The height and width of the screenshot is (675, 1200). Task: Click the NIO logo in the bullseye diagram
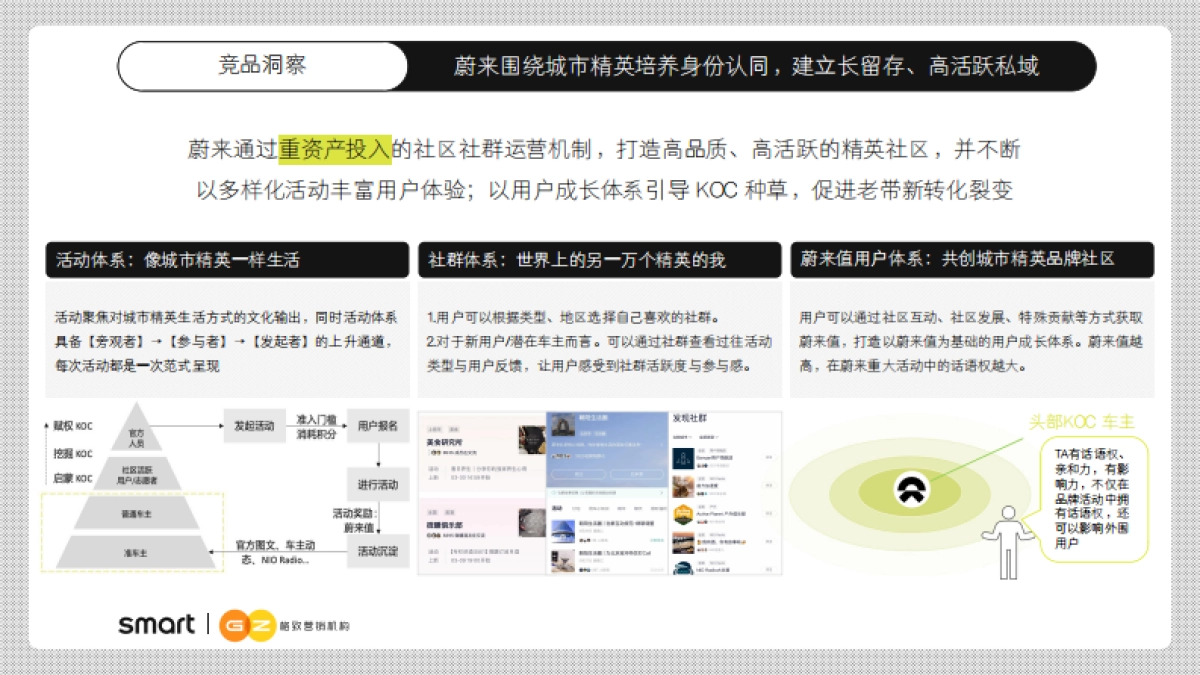[x=912, y=491]
